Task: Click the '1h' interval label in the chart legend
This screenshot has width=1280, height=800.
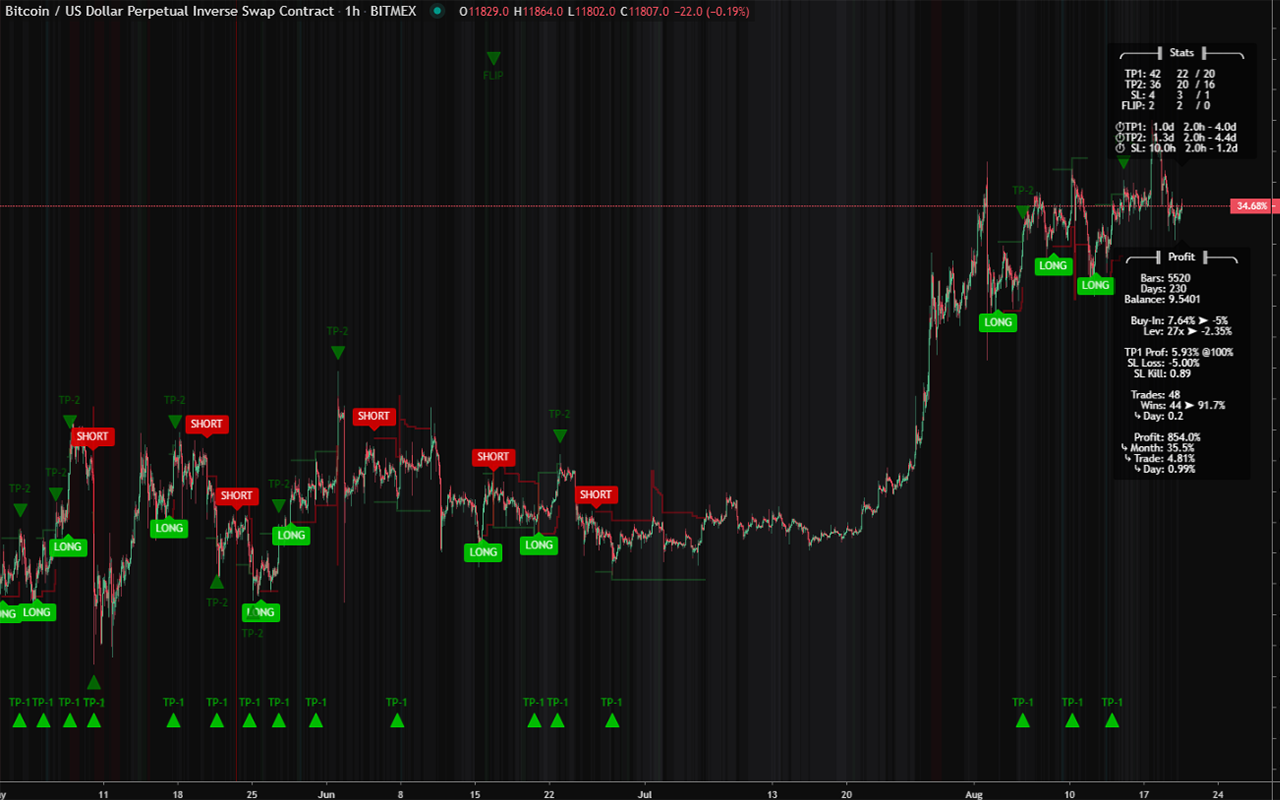Action: click(x=353, y=12)
